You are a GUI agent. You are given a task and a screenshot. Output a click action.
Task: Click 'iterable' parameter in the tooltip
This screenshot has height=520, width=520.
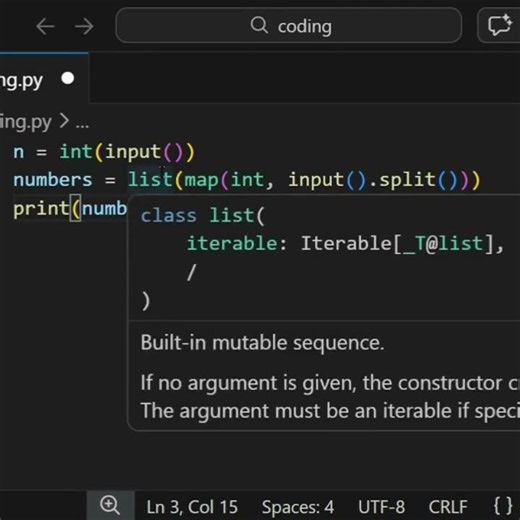(232, 243)
